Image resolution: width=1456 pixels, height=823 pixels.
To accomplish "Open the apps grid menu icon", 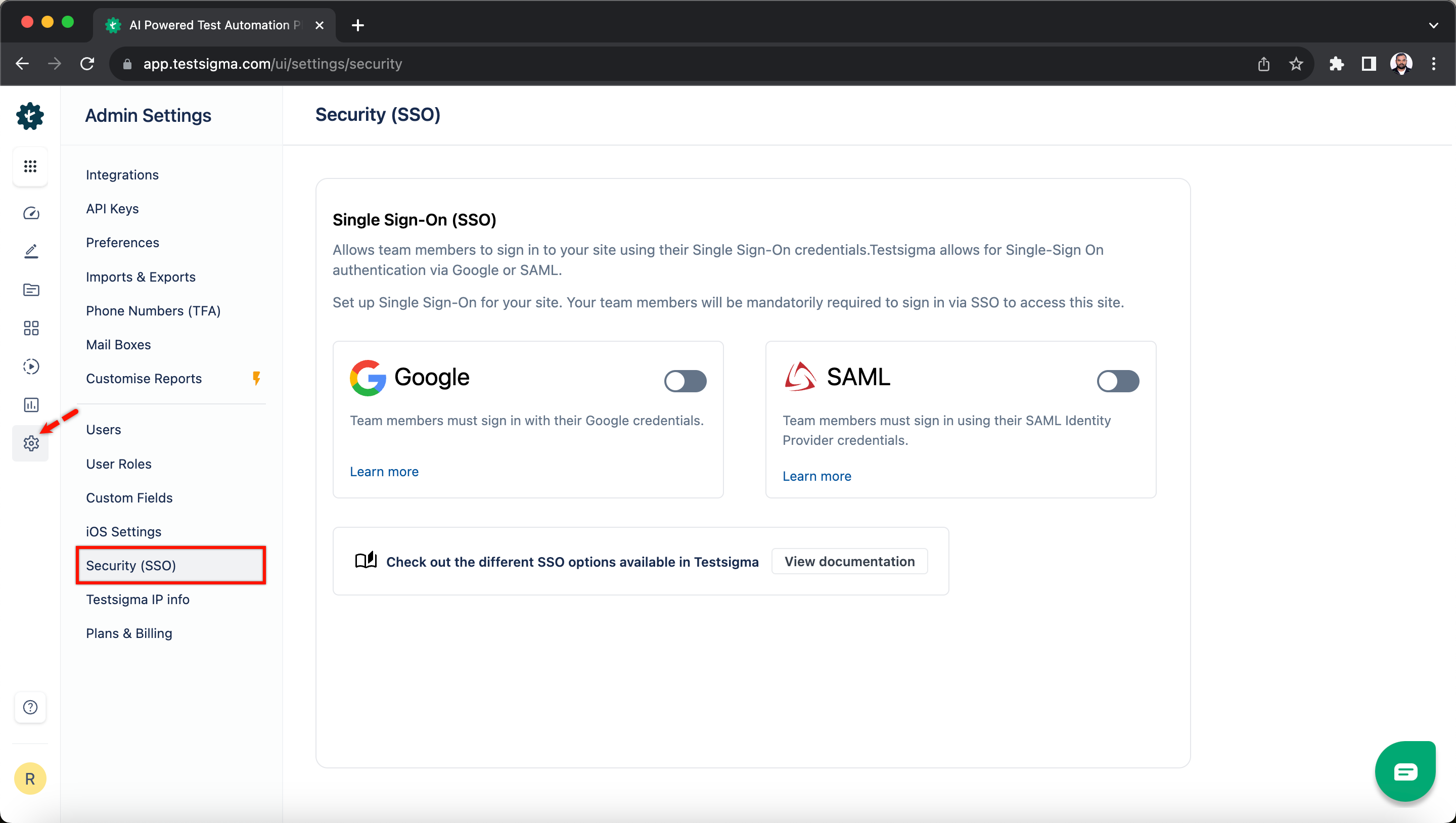I will click(x=30, y=166).
